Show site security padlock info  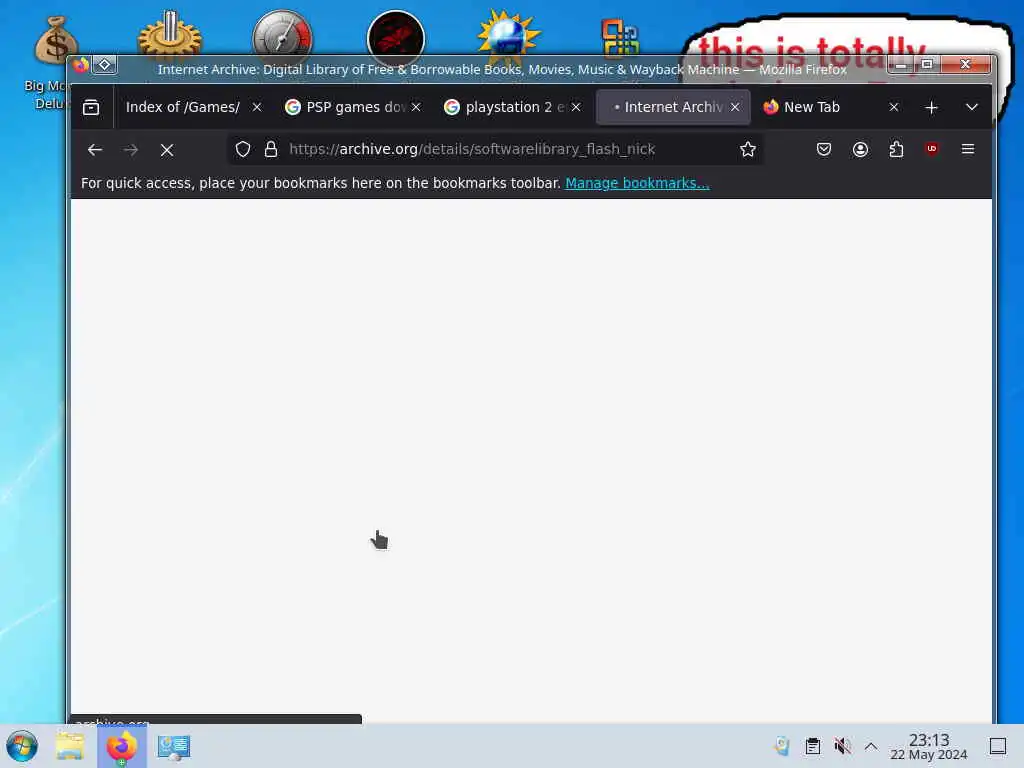point(271,149)
